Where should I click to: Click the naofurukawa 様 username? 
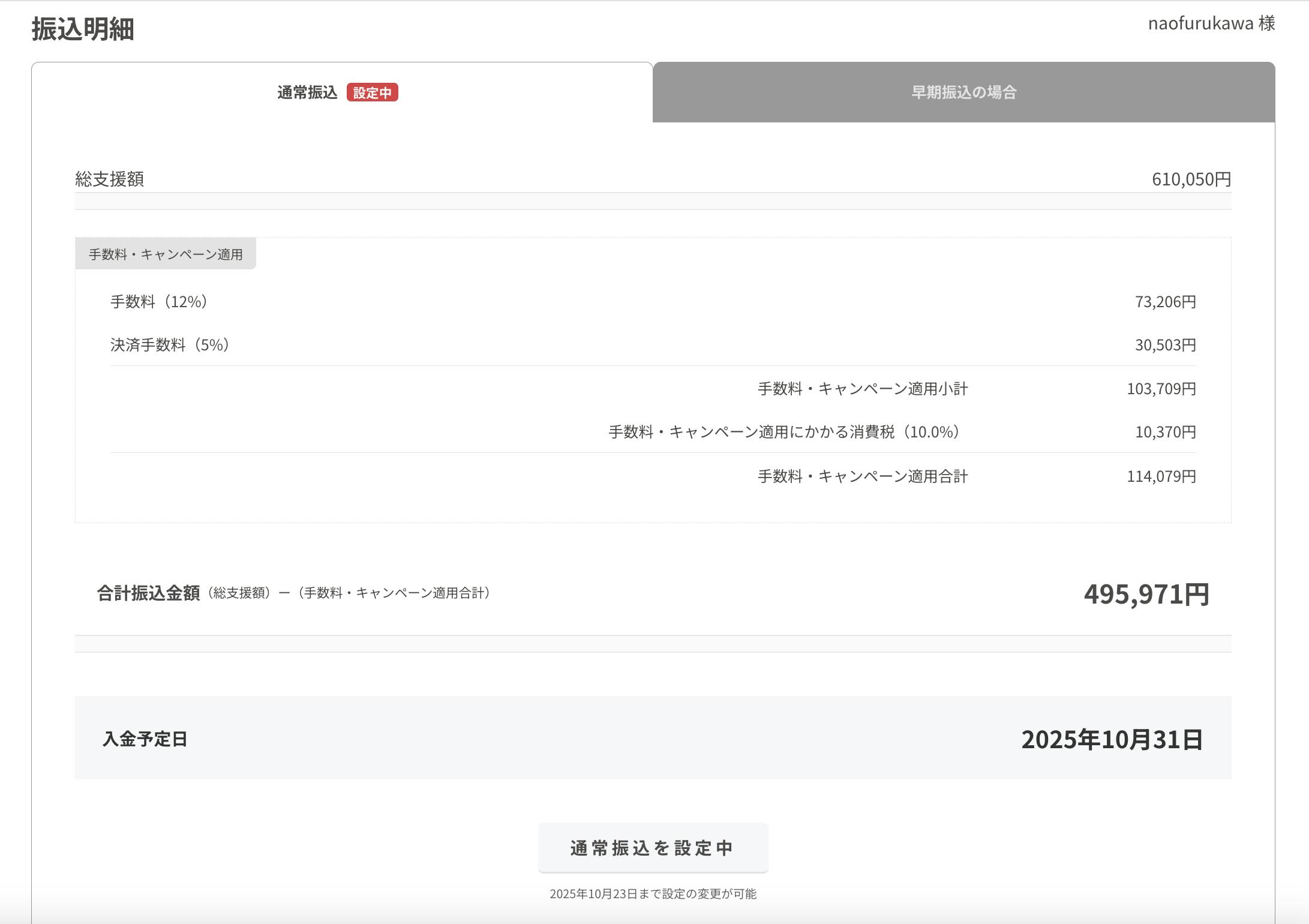(1211, 23)
